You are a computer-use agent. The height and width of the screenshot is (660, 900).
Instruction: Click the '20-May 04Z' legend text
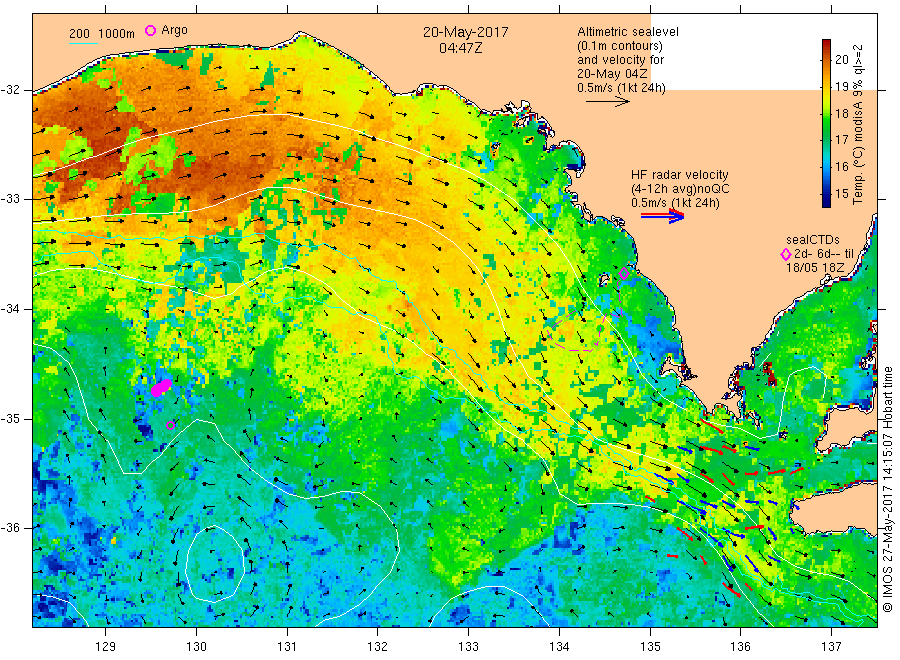point(612,74)
